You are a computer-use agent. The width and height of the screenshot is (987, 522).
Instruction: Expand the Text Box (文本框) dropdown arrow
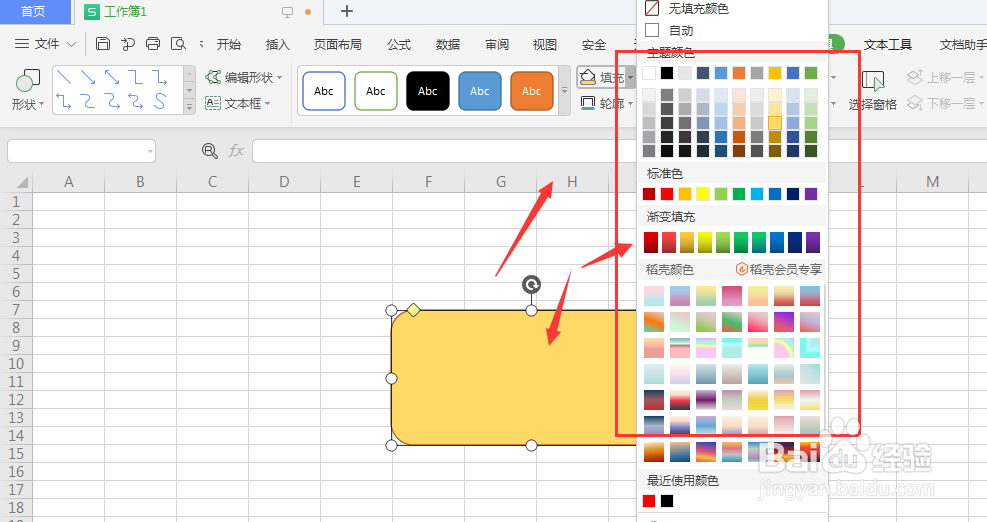(268, 103)
